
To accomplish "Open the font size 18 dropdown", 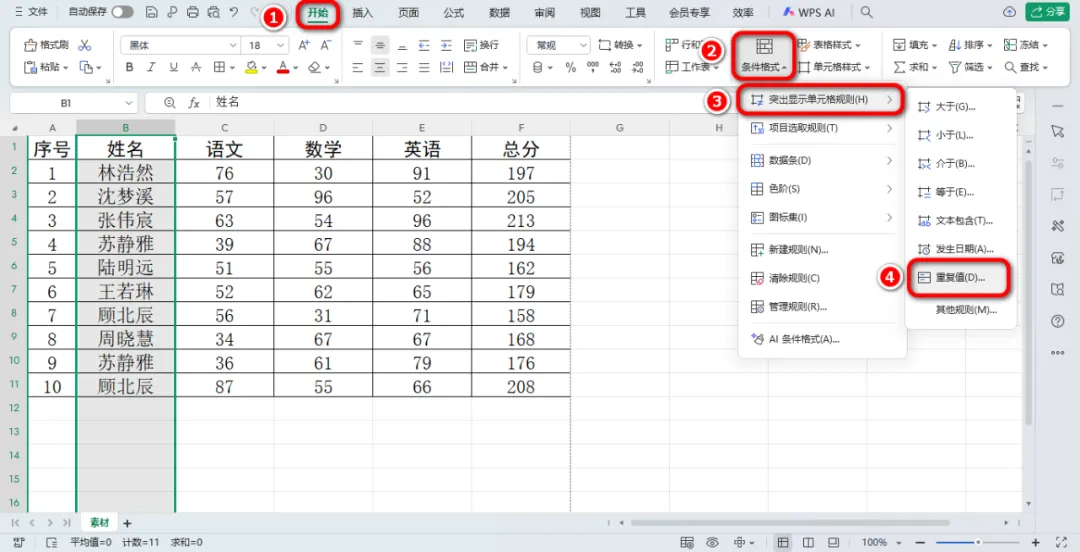I will (281, 45).
